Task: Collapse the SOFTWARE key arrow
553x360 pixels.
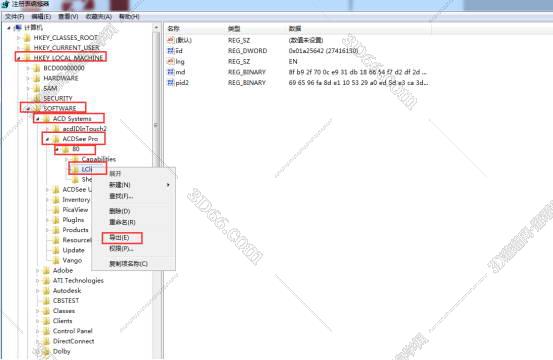Action: click(29, 109)
